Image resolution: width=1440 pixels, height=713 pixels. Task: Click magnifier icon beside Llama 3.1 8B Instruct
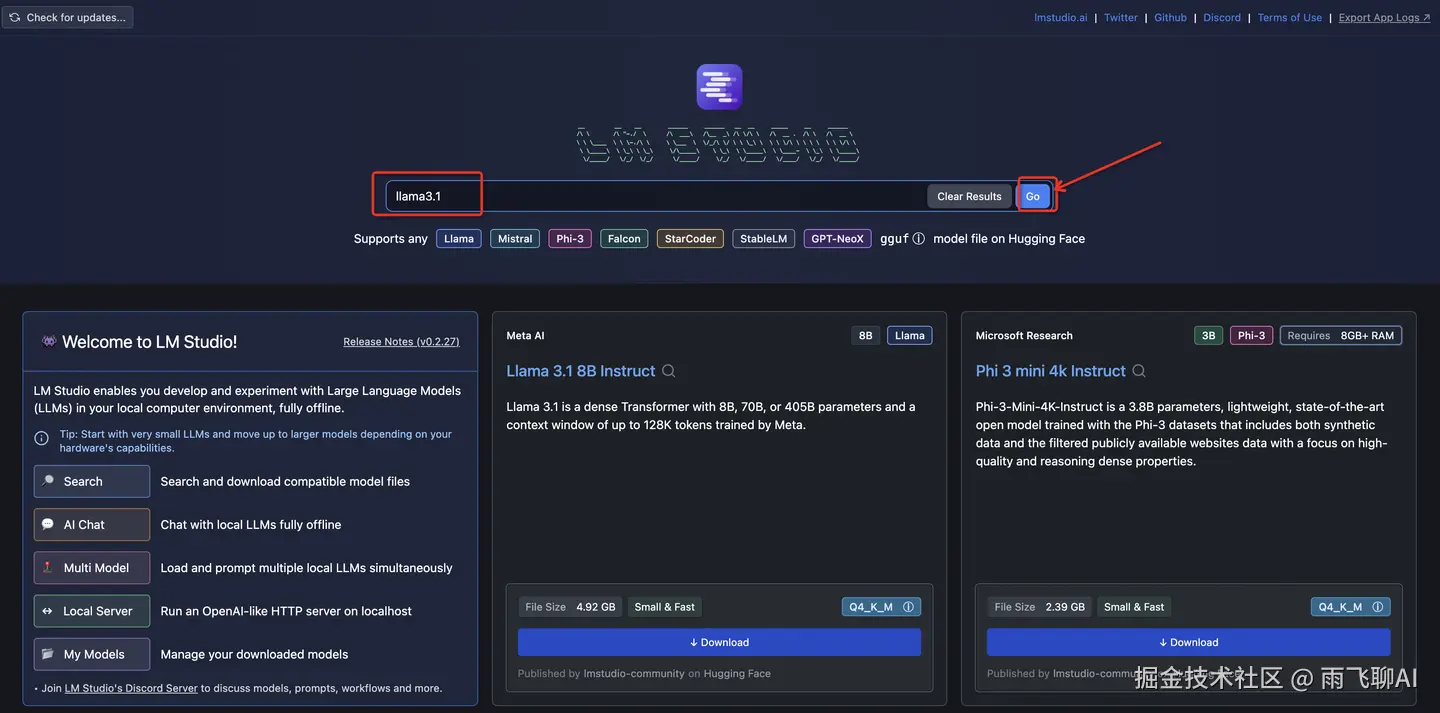[669, 371]
